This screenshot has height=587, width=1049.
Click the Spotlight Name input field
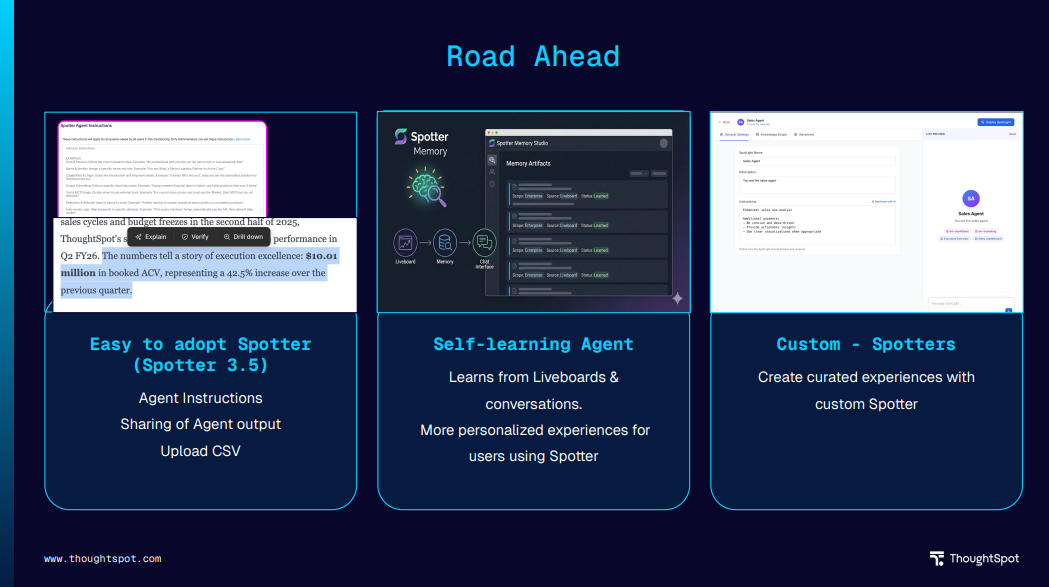817,160
